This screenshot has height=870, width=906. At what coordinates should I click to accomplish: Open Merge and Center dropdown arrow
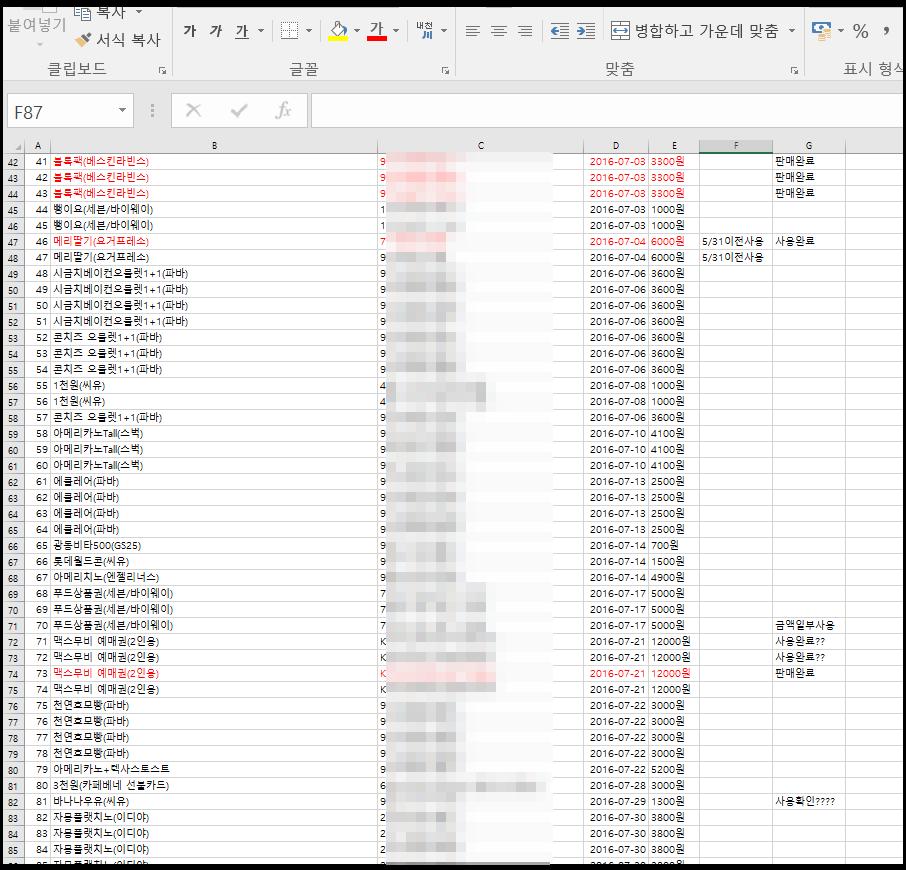tap(792, 32)
